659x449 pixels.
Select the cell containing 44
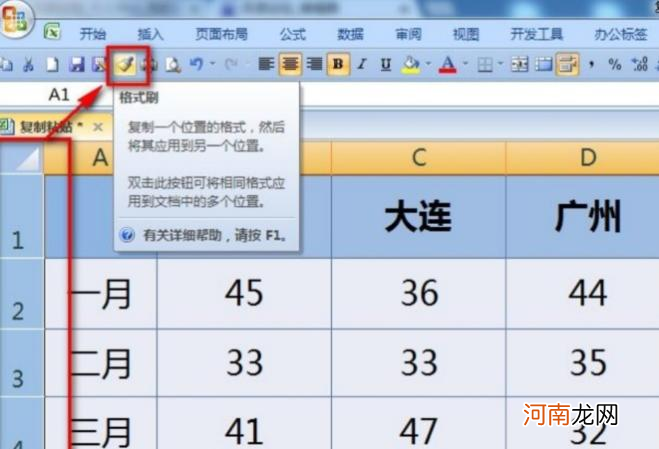[x=583, y=294]
